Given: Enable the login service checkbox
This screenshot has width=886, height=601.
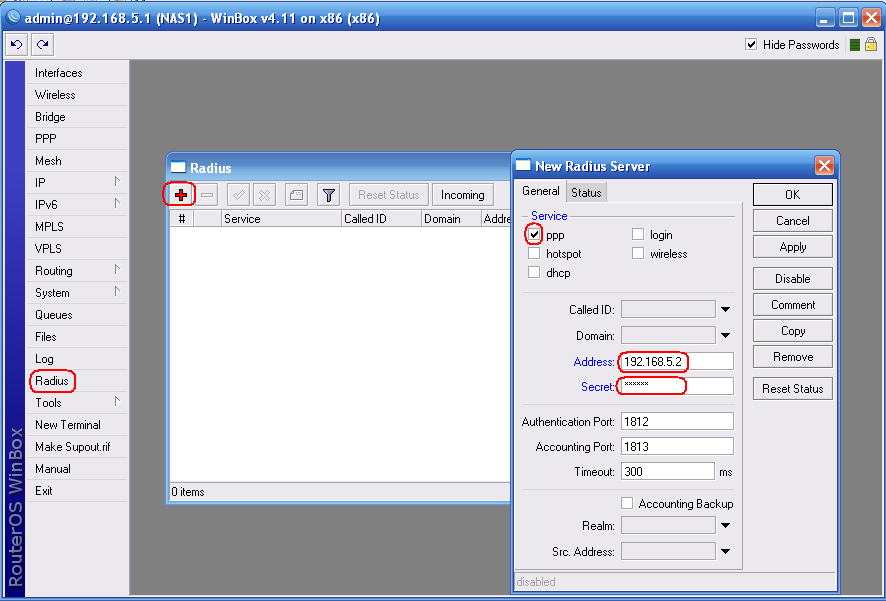Looking at the screenshot, I should coord(638,234).
